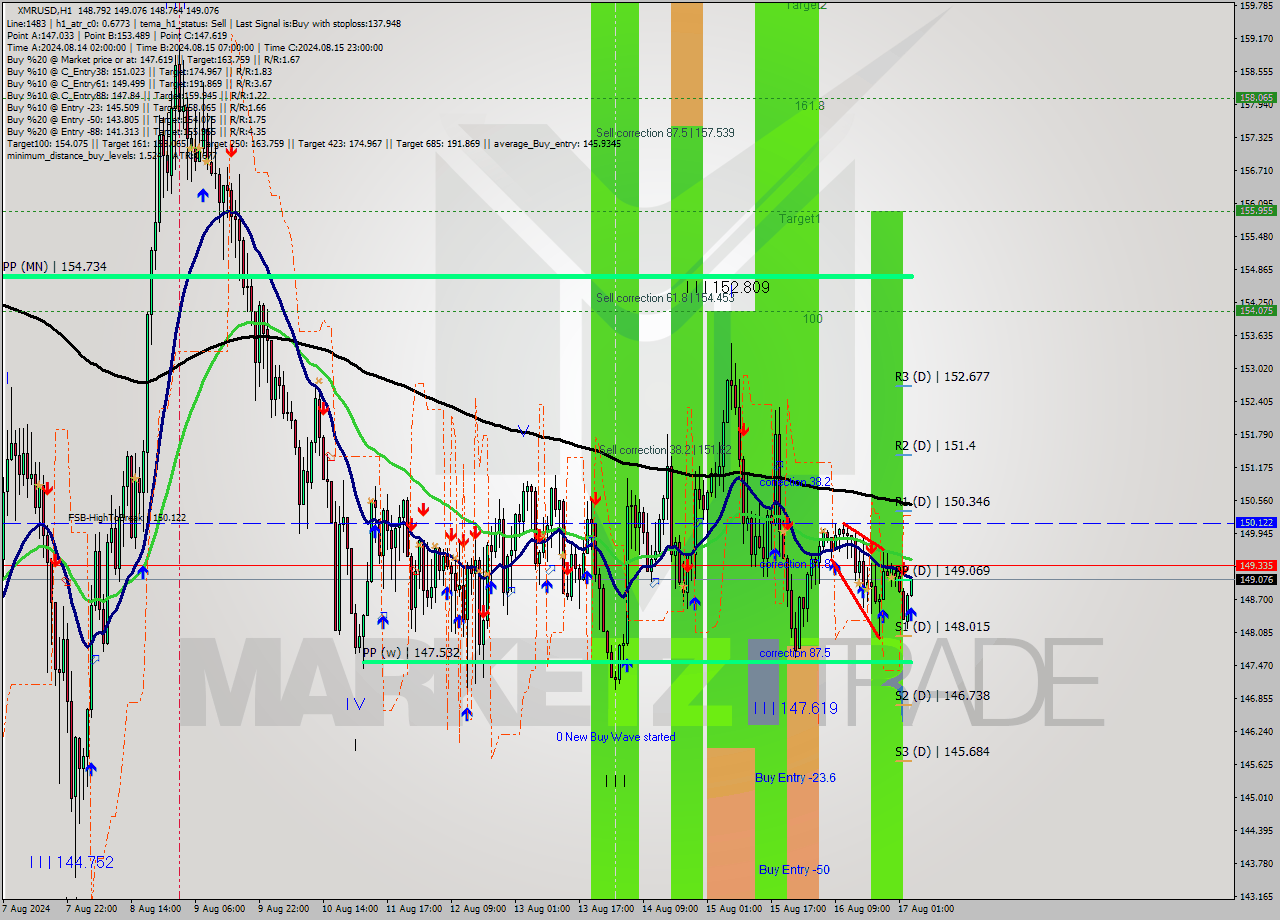Image resolution: width=1280 pixels, height=920 pixels.
Task: Click the S3 (D) | 145.684 level label
Action: [942, 751]
